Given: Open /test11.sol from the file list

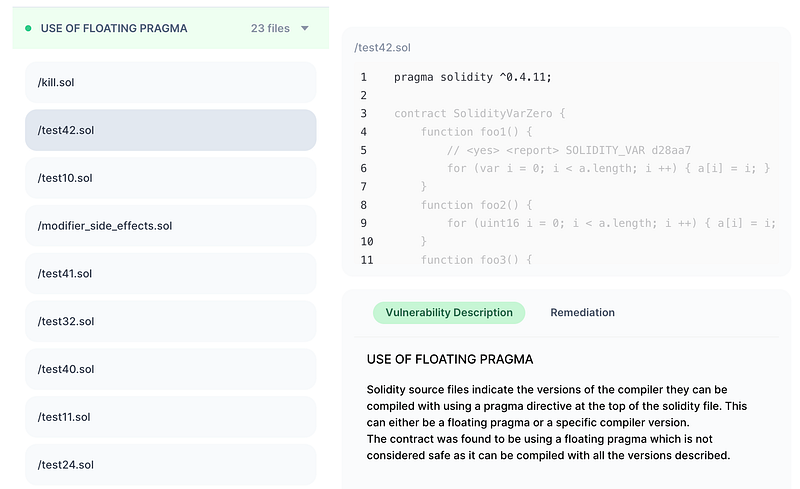Looking at the screenshot, I should coord(170,417).
